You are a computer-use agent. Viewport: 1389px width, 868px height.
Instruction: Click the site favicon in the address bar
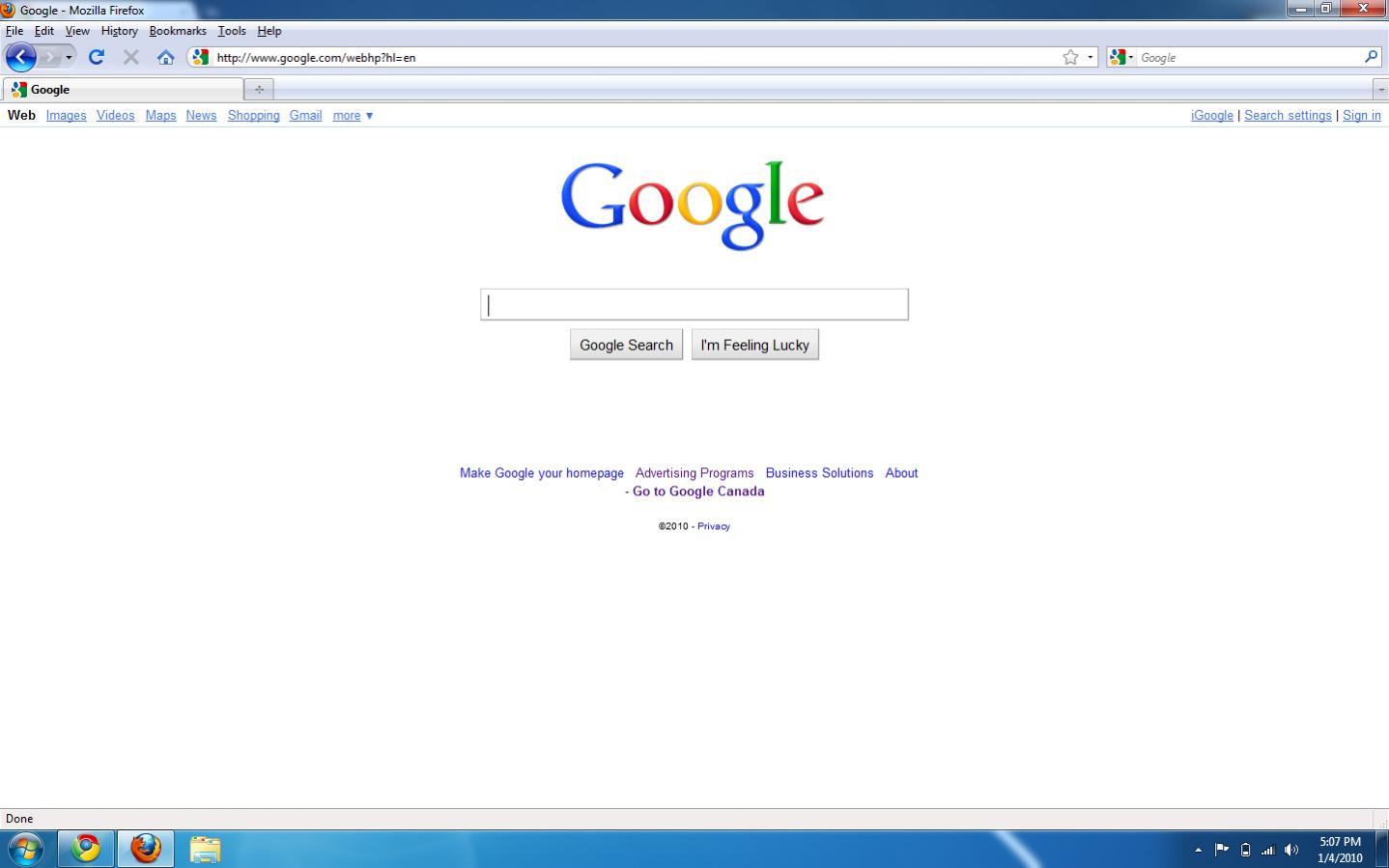tap(200, 57)
